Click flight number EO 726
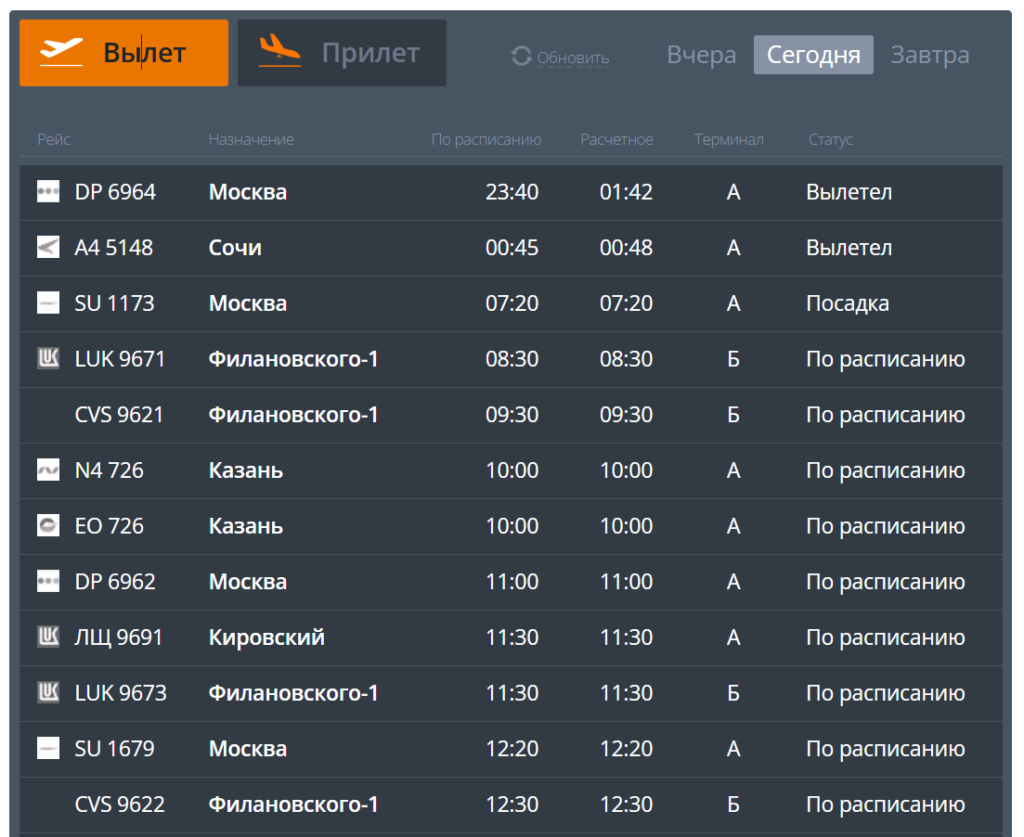The width and height of the screenshot is (1024, 837). tap(109, 526)
